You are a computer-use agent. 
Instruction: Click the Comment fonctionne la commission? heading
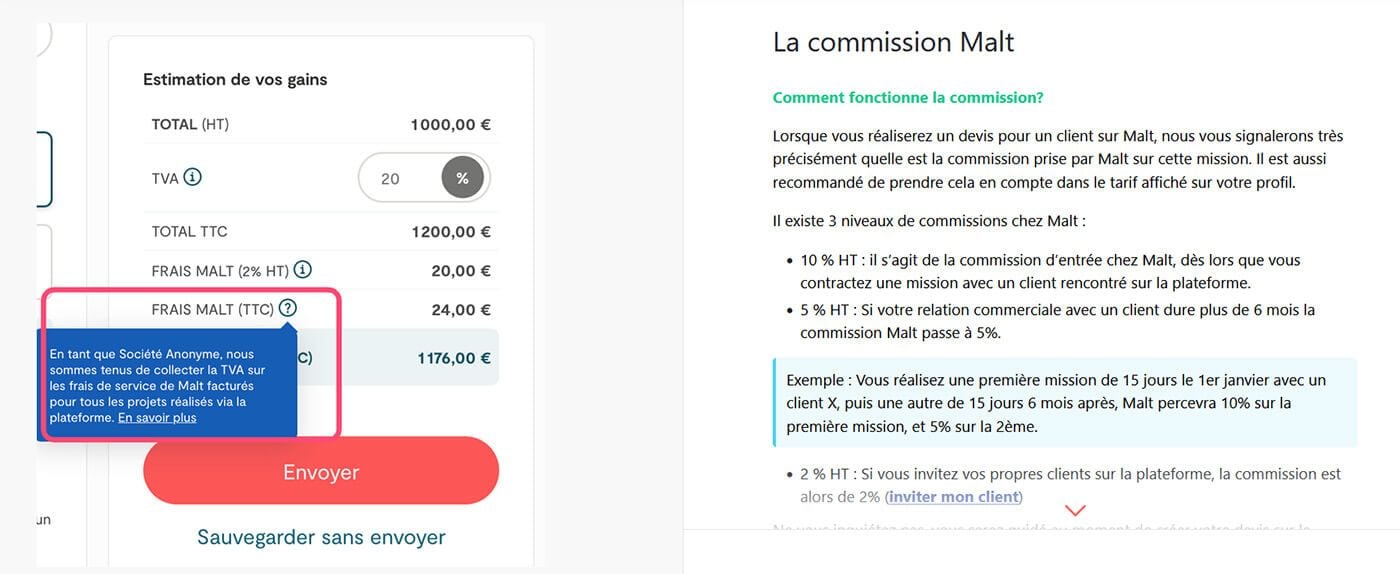(x=908, y=98)
